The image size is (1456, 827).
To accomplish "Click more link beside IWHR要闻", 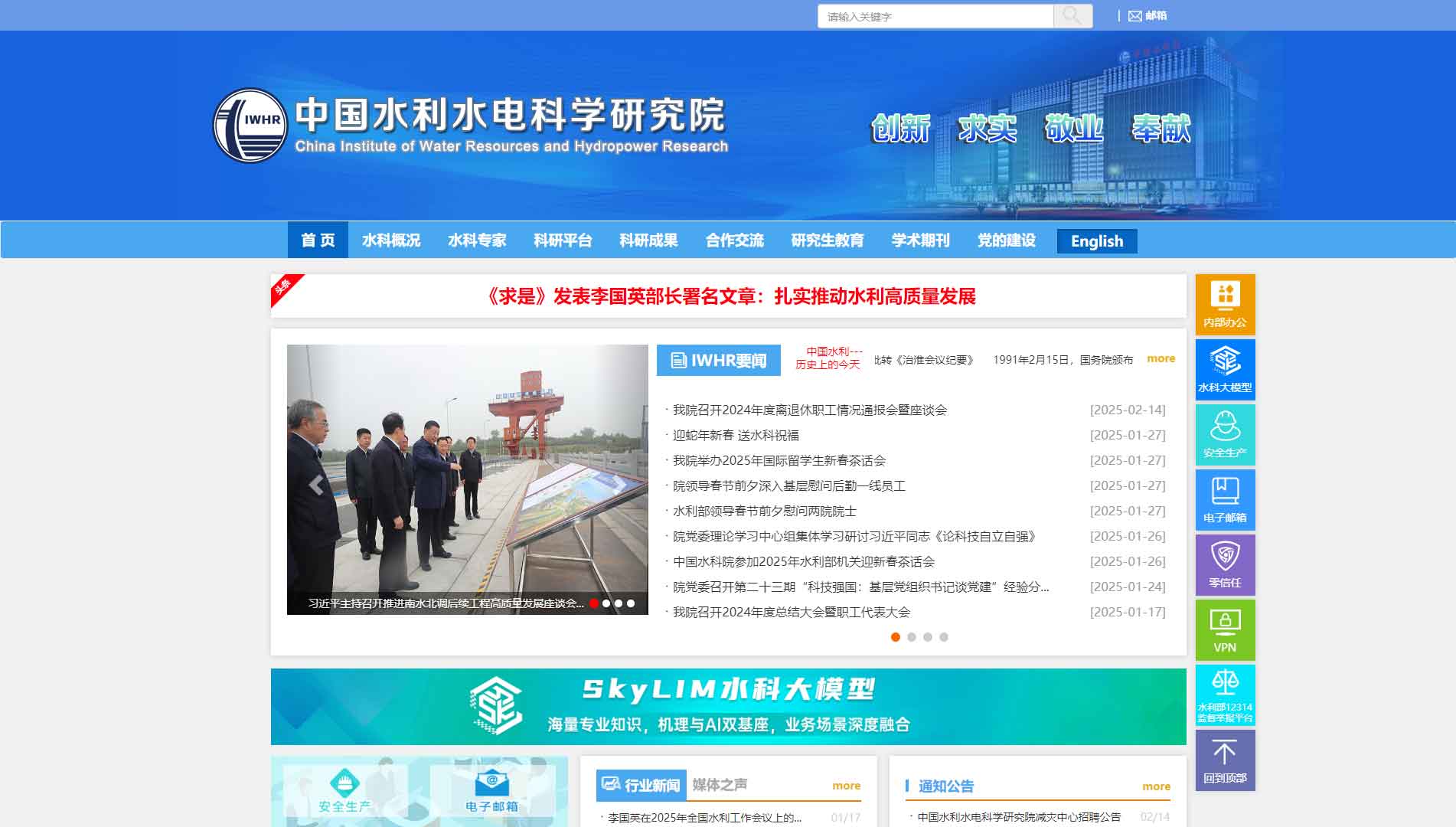I will (1161, 358).
